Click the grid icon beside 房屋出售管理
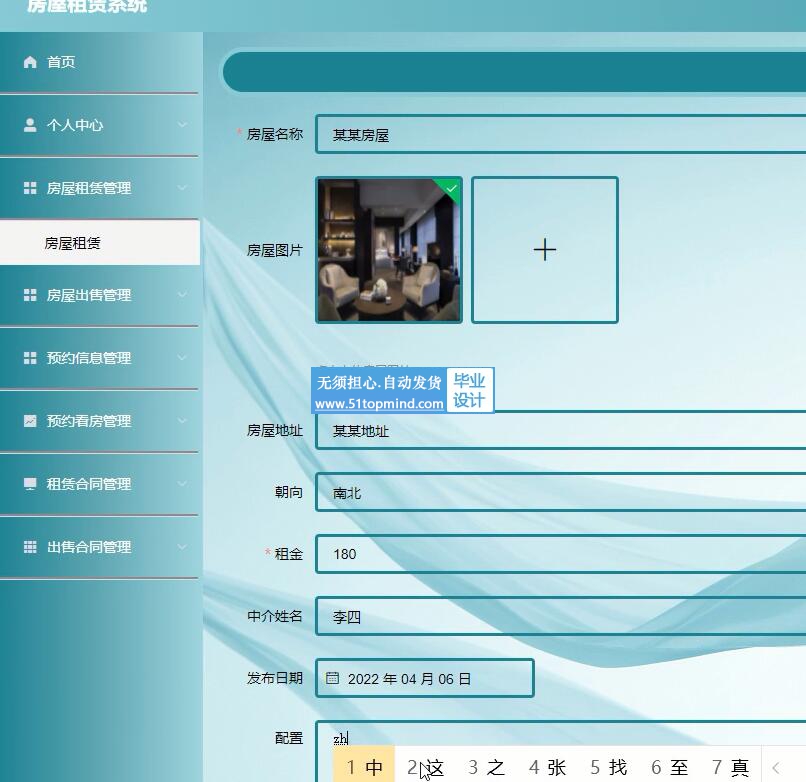Image resolution: width=806 pixels, height=782 pixels. 30,295
